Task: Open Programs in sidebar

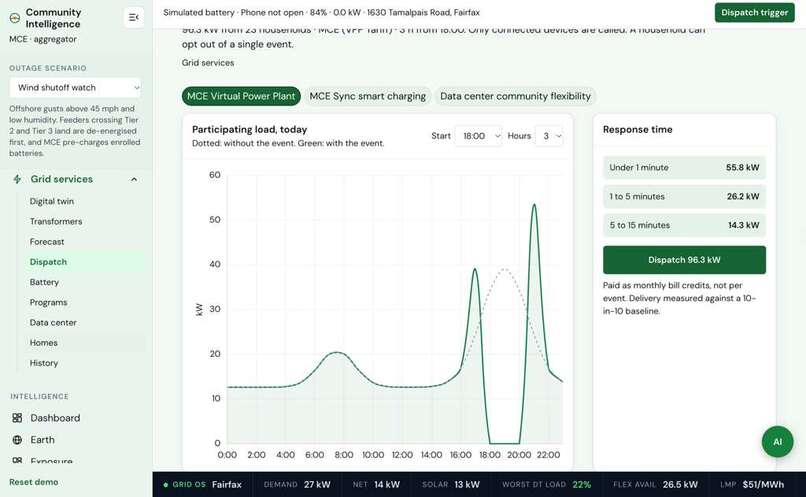Action: coord(48,302)
